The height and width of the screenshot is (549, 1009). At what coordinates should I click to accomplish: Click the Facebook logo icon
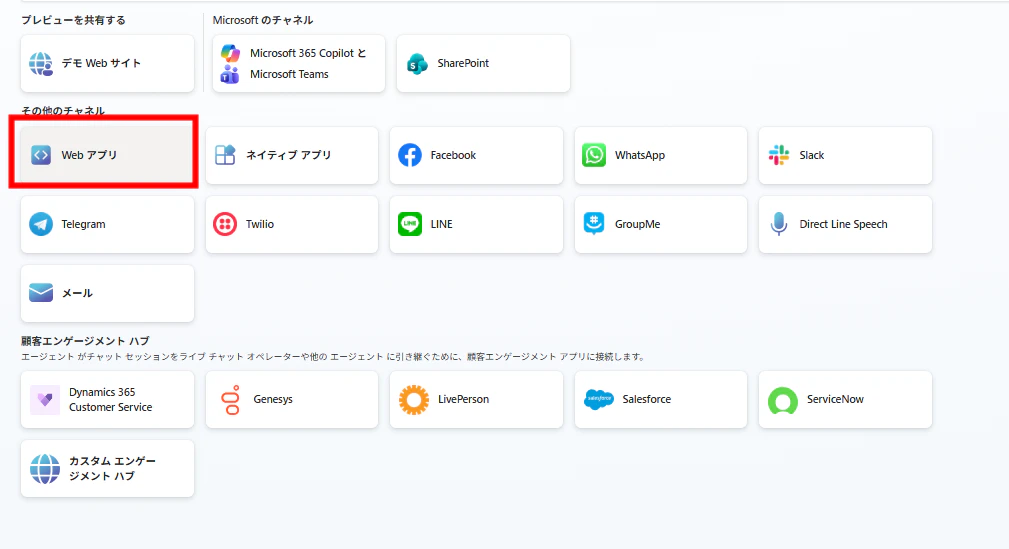[410, 155]
